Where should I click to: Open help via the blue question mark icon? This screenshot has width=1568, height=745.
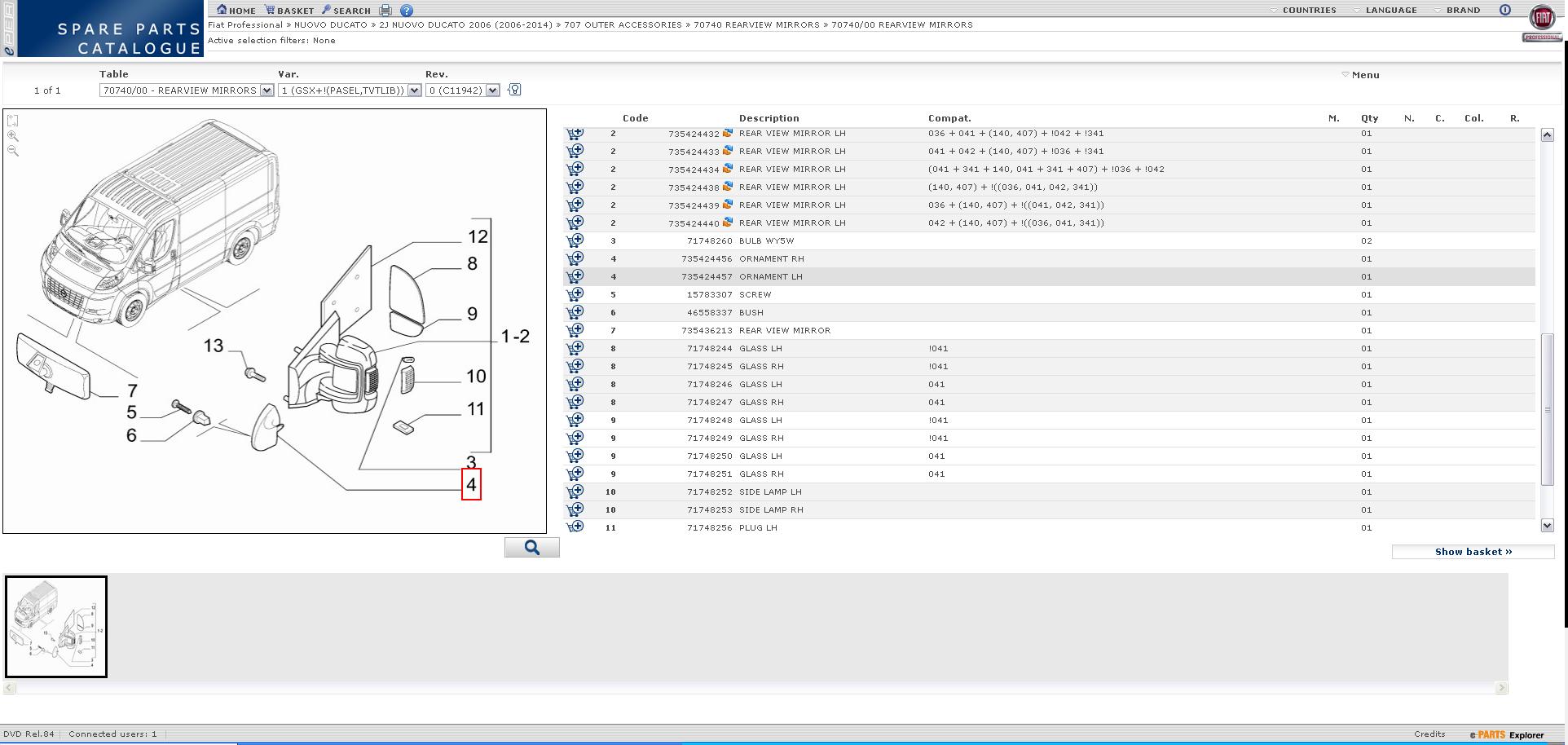407,11
